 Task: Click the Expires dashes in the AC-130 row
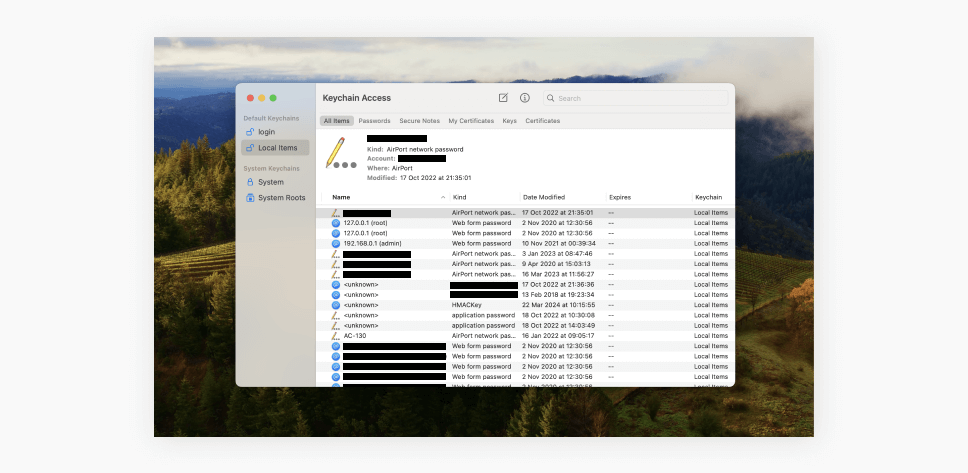pos(611,336)
